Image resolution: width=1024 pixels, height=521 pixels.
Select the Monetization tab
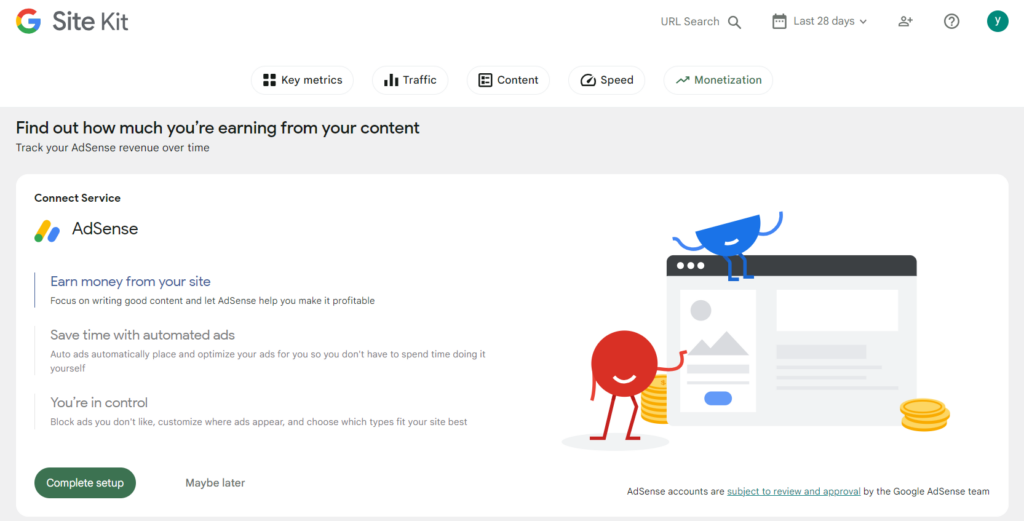click(x=718, y=80)
